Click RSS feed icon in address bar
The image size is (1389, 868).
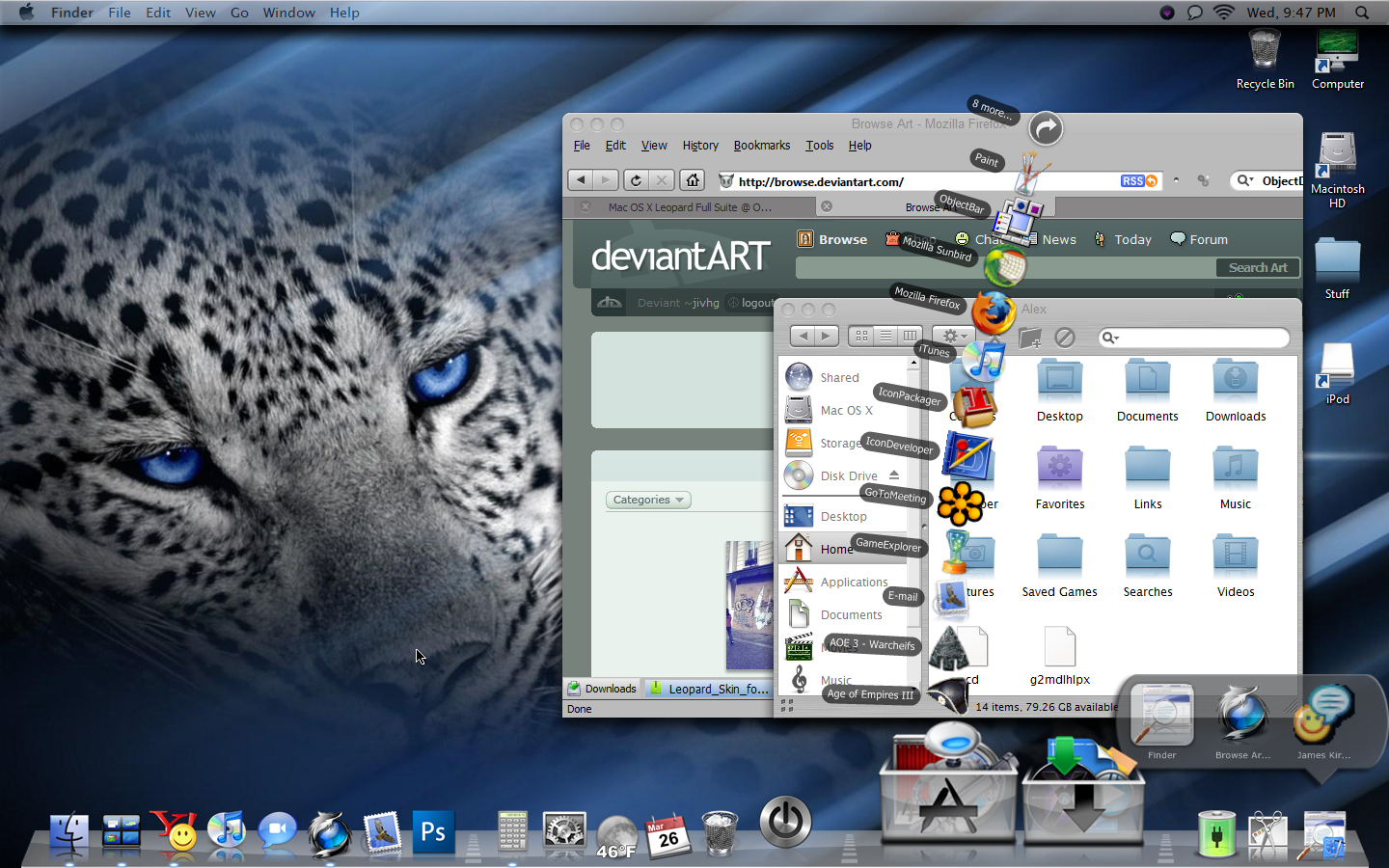pyautogui.click(x=1139, y=181)
